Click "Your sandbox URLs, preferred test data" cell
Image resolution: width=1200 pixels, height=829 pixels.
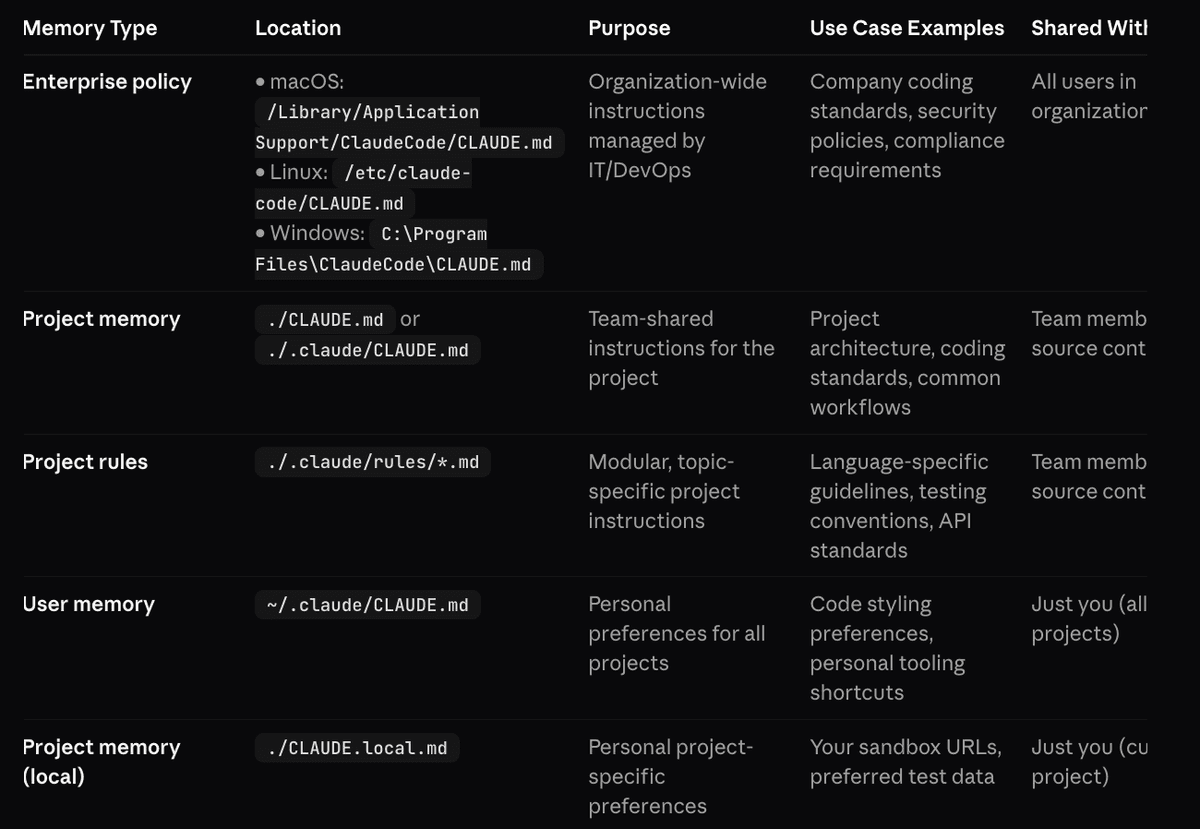point(905,762)
